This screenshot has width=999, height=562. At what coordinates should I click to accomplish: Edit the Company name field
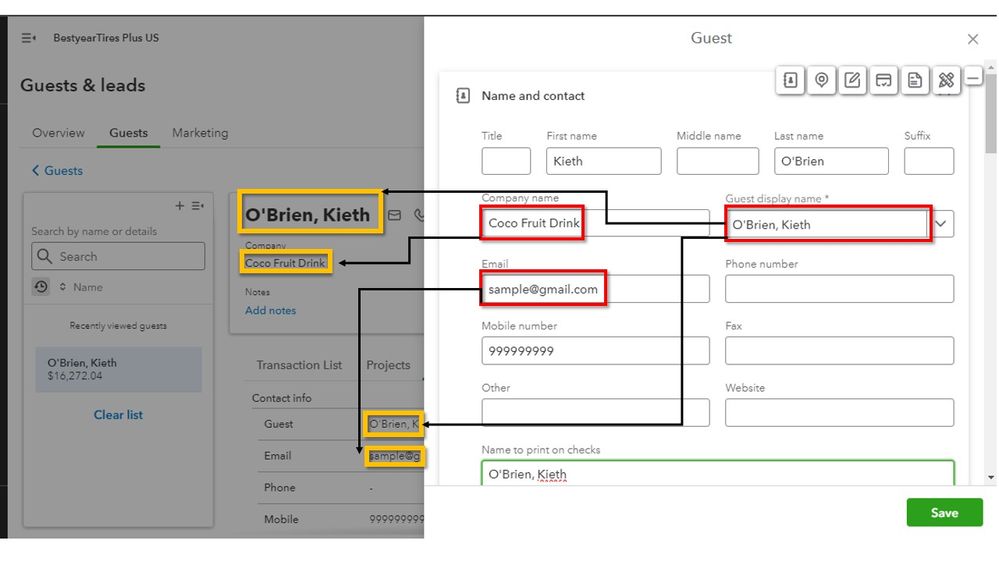tap(595, 223)
